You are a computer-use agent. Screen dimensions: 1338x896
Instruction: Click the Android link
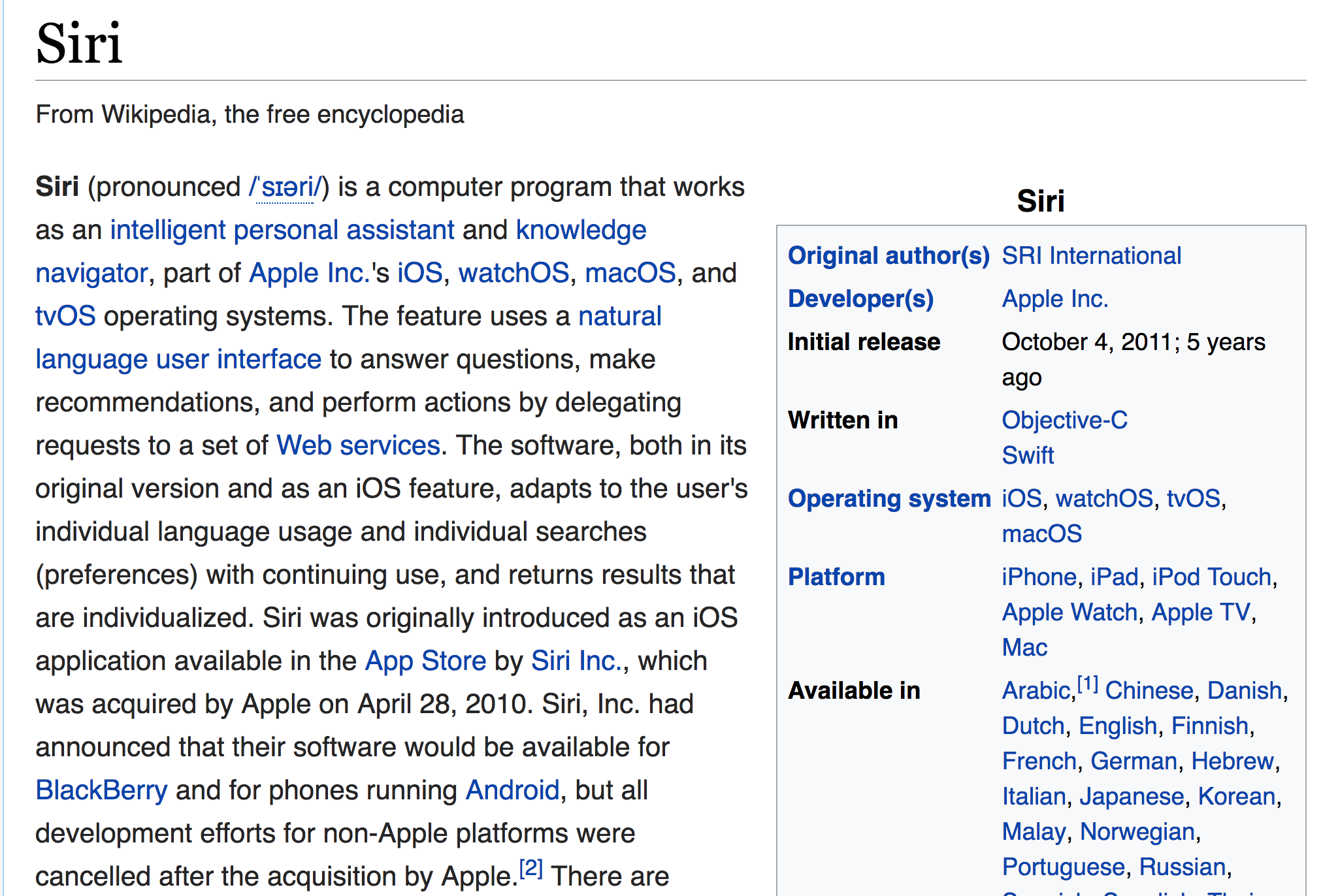[x=513, y=791]
